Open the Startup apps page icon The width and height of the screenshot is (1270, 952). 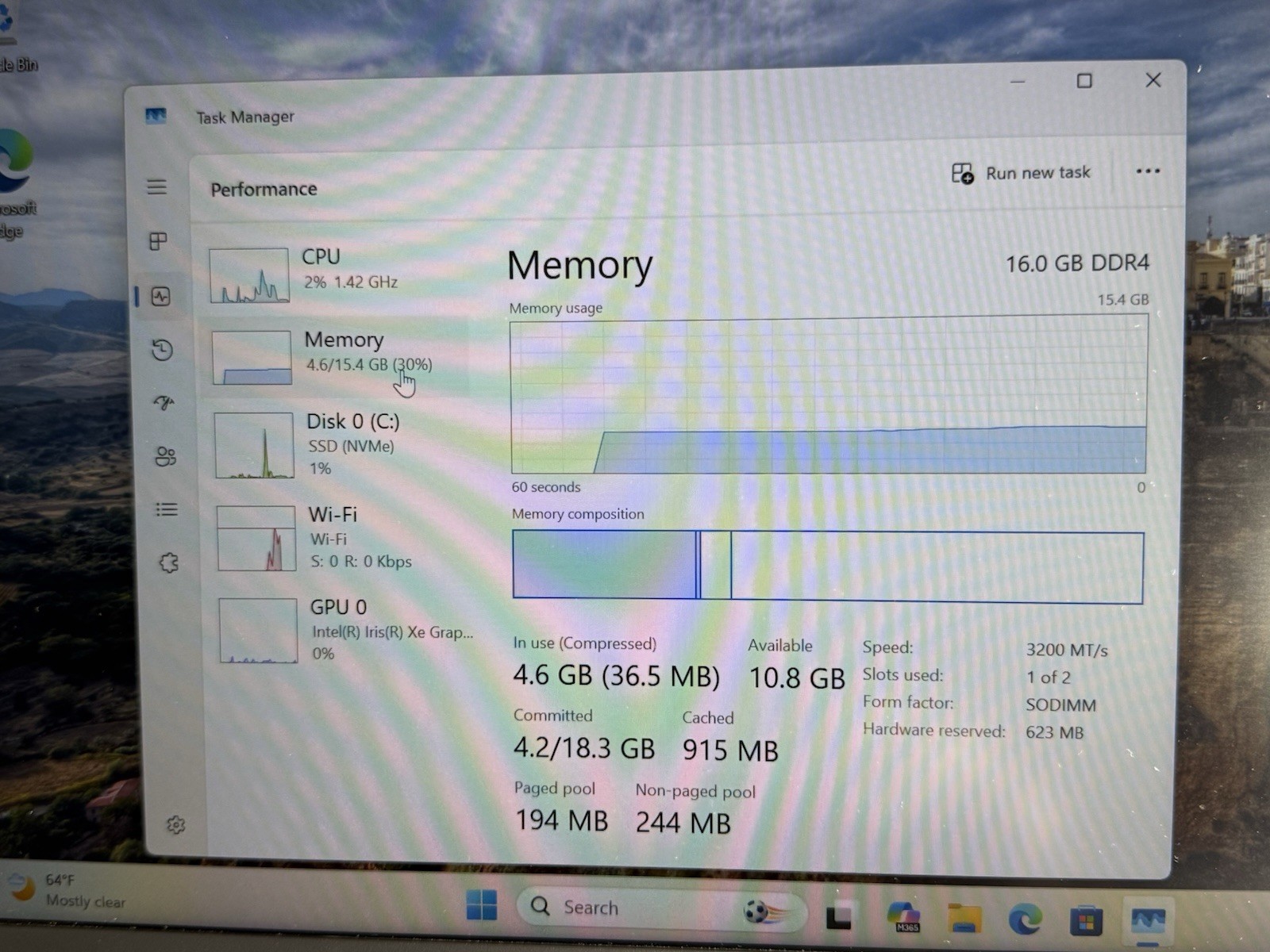pos(164,403)
